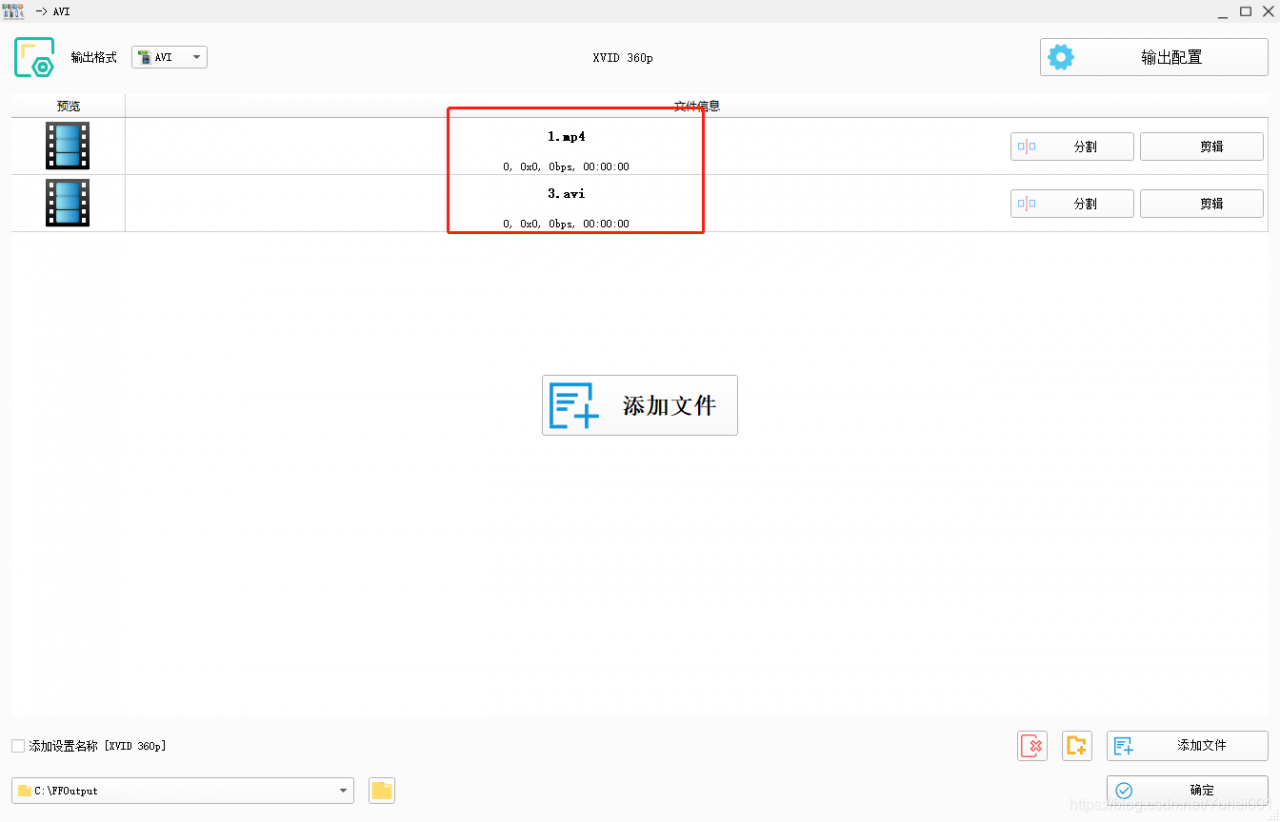Enable the 添加设置名称 [XVID 360p] checkbox
Screen dimensions: 1280x822
click(18, 746)
